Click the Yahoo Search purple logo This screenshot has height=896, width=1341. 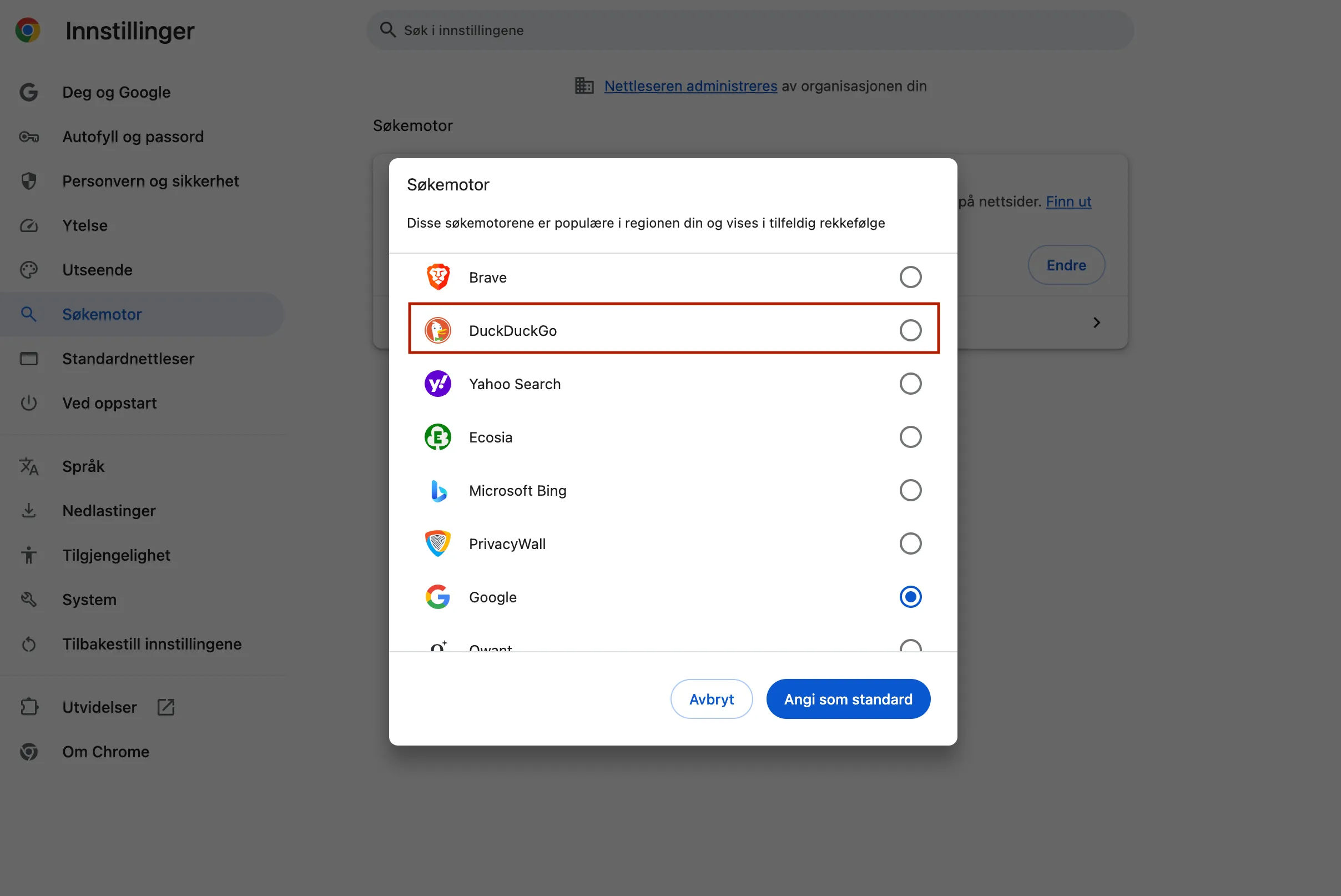click(x=438, y=384)
